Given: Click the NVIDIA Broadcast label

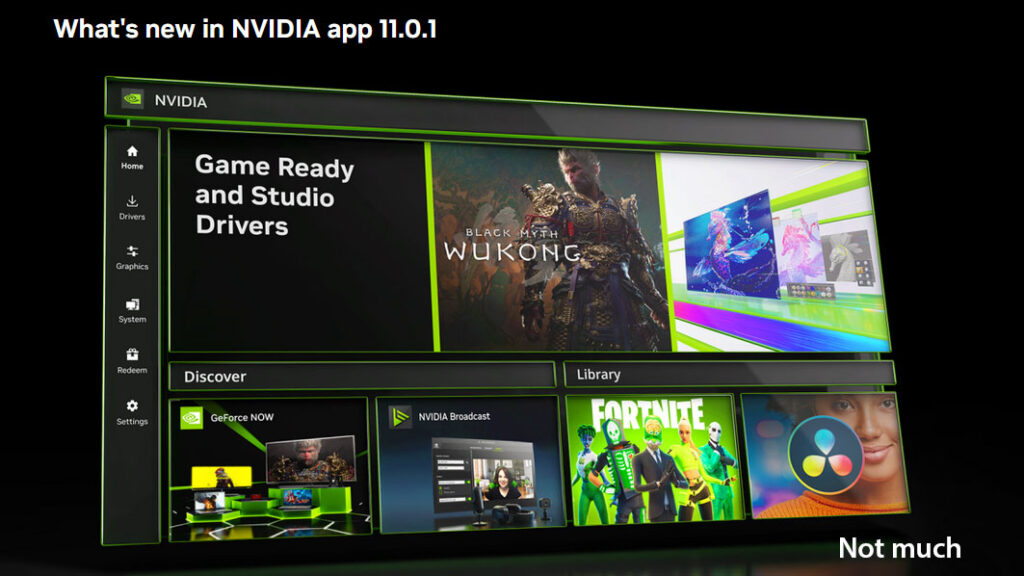Looking at the screenshot, I should tap(454, 416).
